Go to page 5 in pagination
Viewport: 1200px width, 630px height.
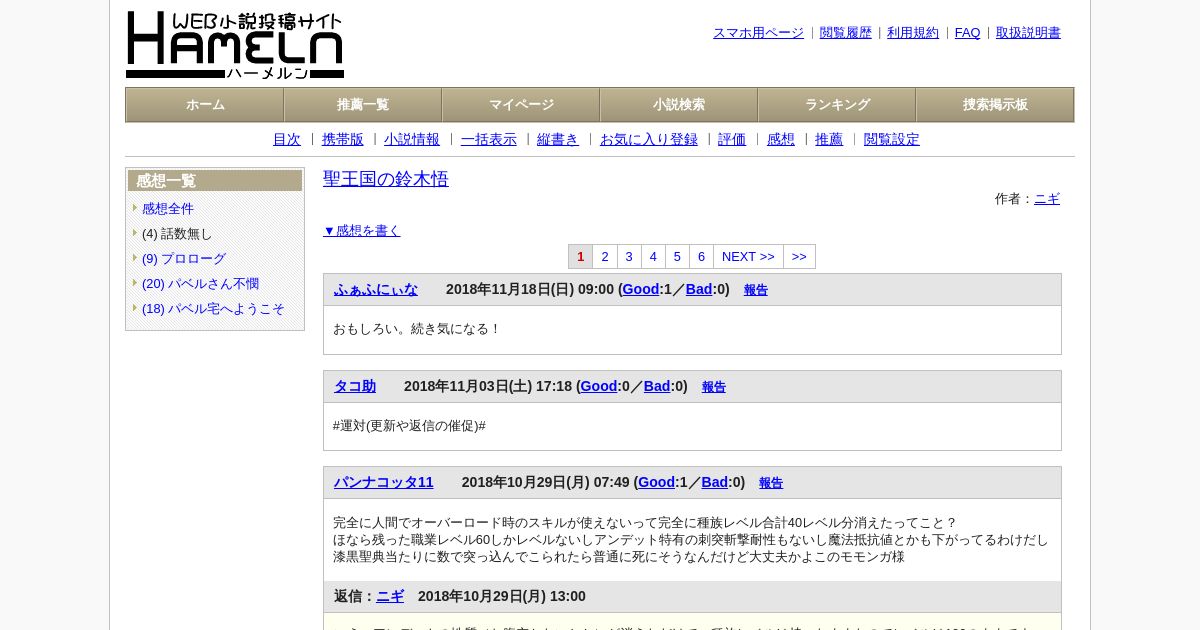tap(677, 257)
